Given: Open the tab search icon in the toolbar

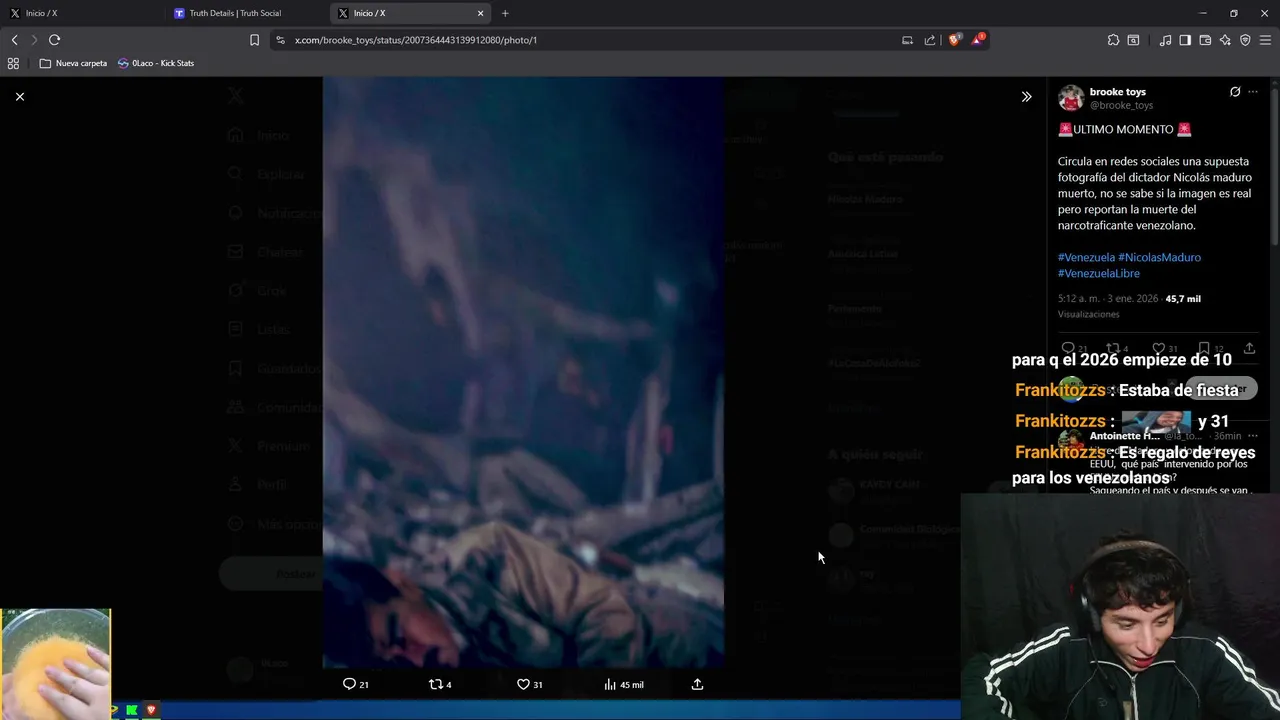Looking at the screenshot, I should pos(1133,40).
